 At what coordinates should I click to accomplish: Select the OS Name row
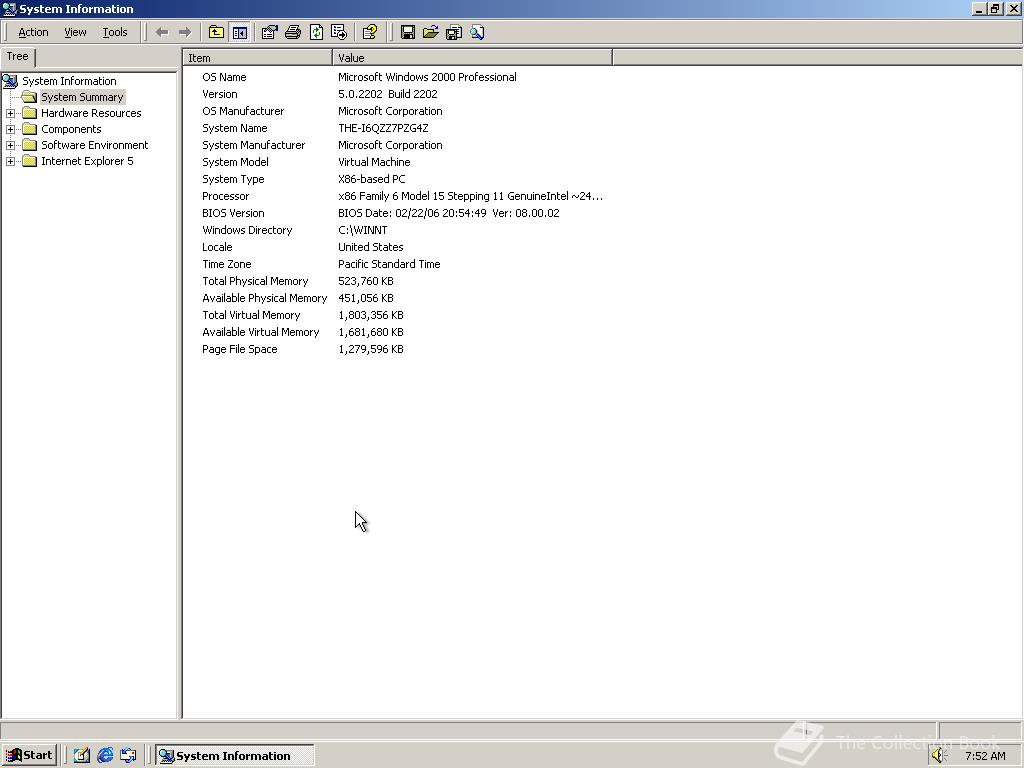tap(397, 77)
